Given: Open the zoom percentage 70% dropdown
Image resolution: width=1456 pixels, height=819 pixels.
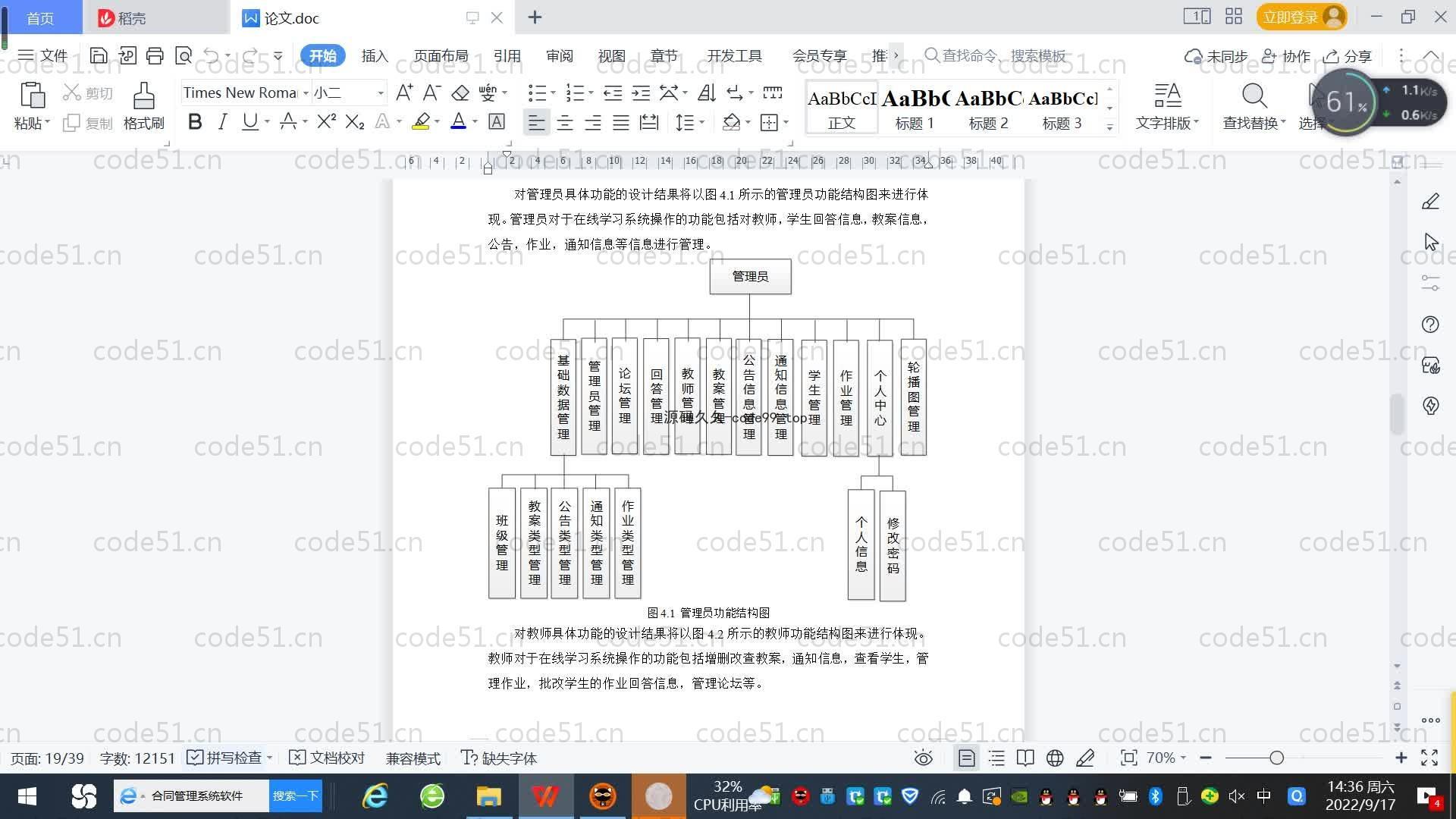Looking at the screenshot, I should 1166,758.
